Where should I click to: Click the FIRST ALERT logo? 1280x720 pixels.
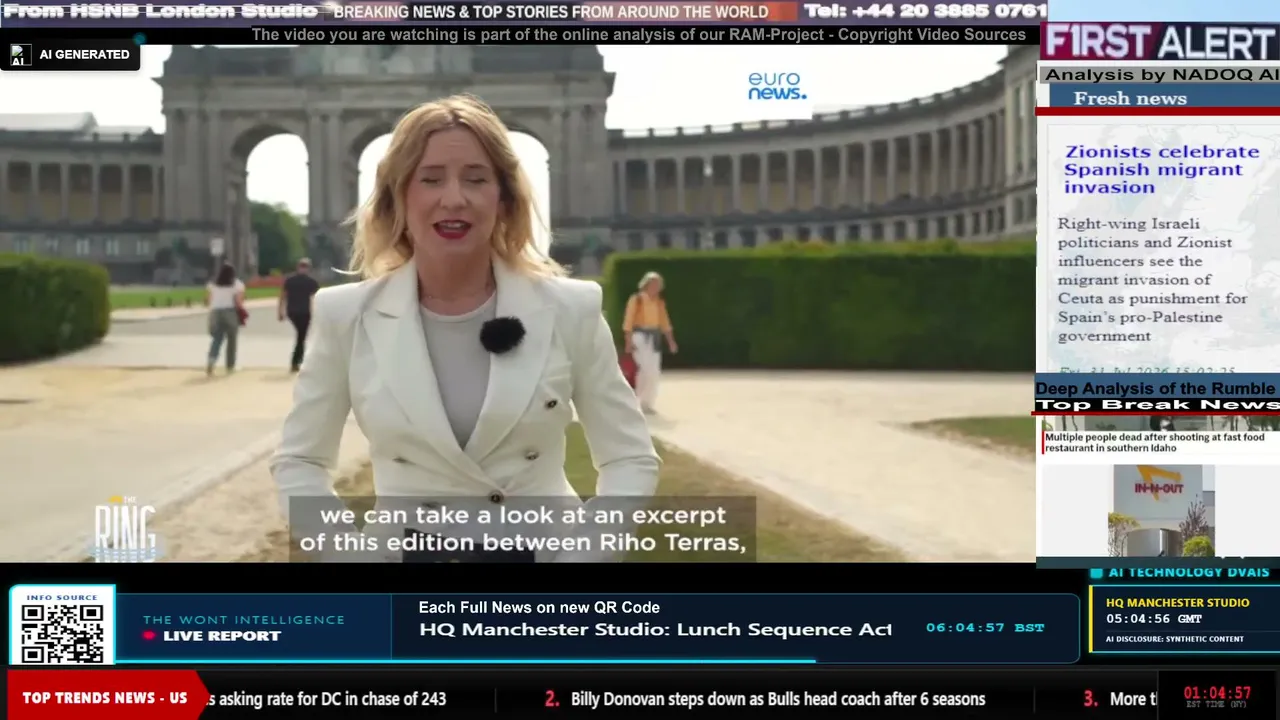click(x=1159, y=43)
